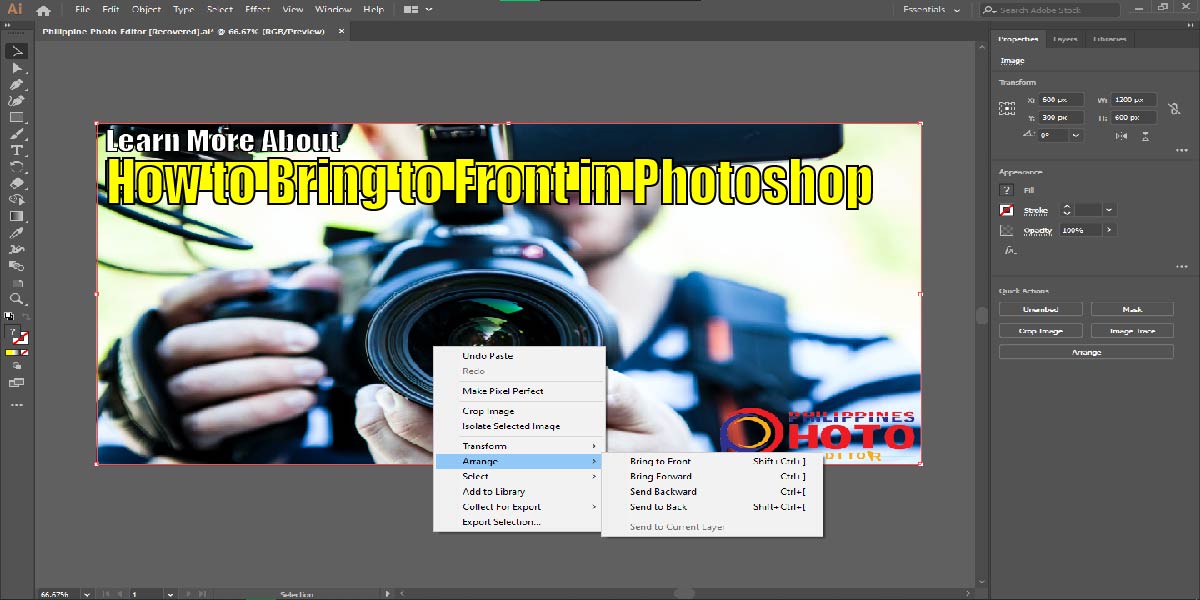
Task: Flip the selected image horizontally
Action: tap(1122, 135)
